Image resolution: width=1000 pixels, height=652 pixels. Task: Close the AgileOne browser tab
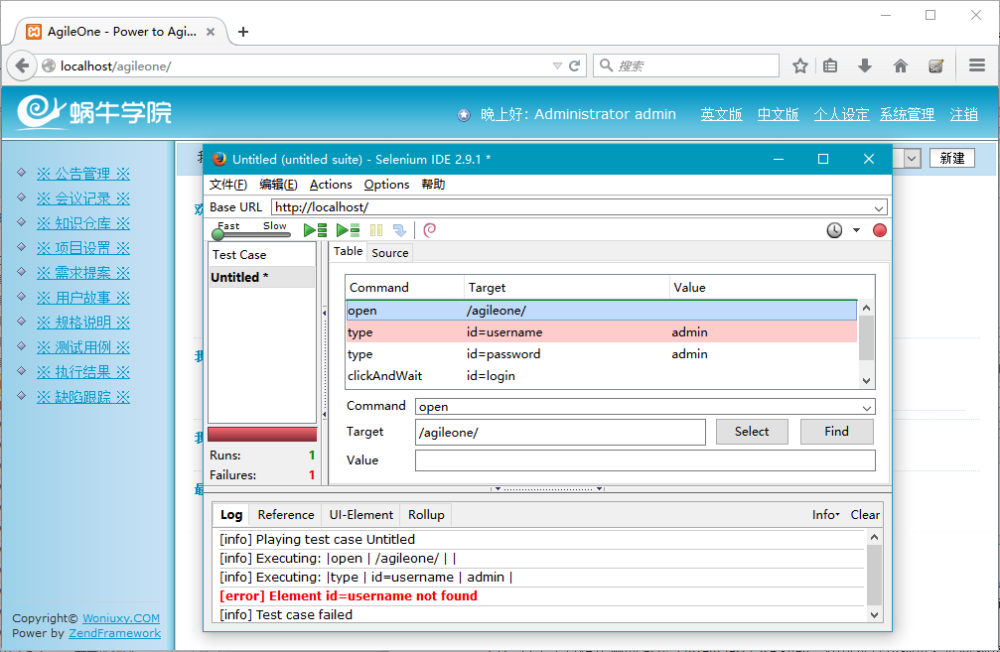tap(210, 31)
